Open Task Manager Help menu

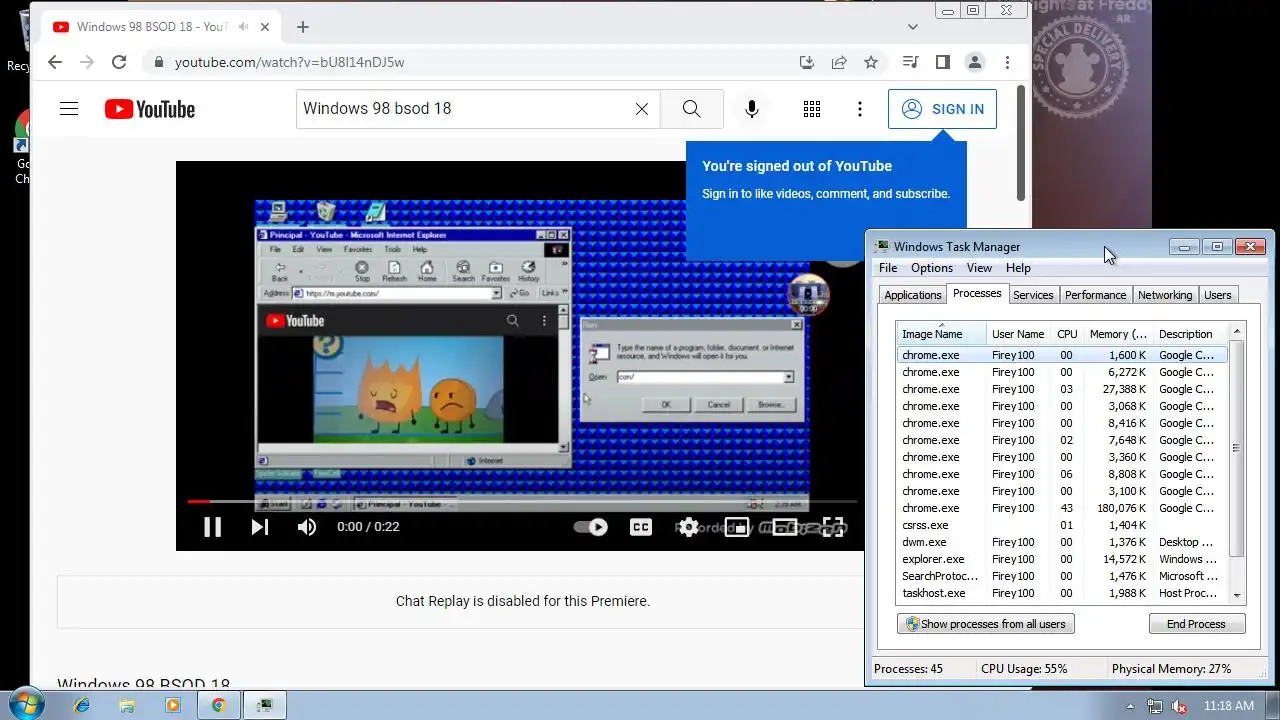(x=1018, y=268)
